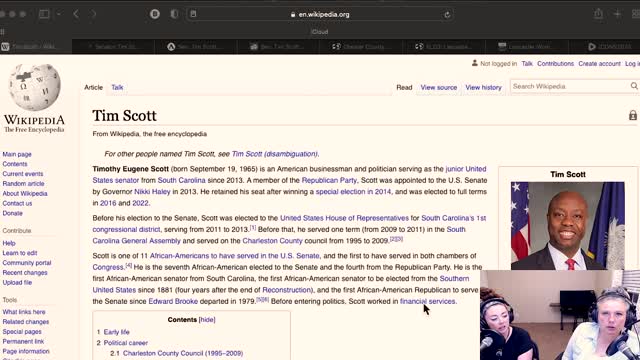Switch to the last tab with play icon
The width and height of the screenshot is (640, 360).
tap(604, 47)
